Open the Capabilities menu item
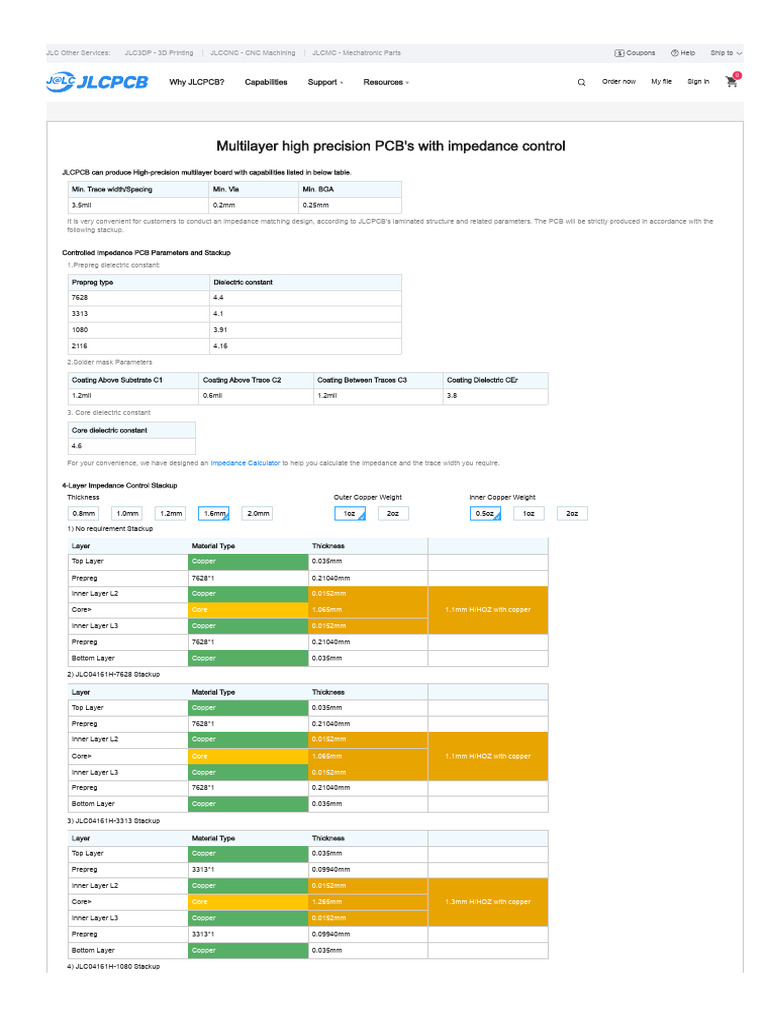Viewport: 768px width, 1024px height. (x=266, y=82)
